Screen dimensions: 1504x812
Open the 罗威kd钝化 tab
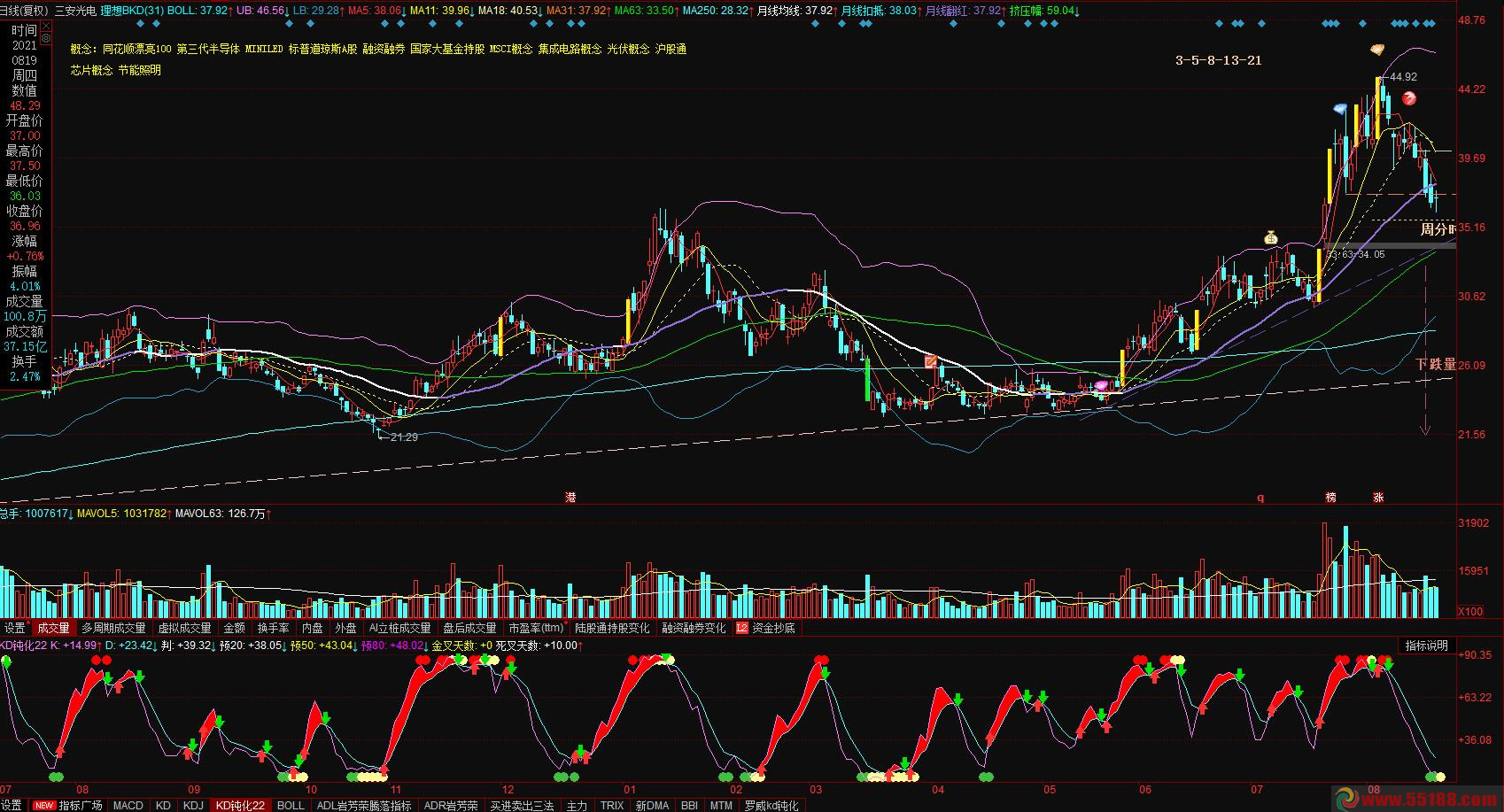pos(771,806)
